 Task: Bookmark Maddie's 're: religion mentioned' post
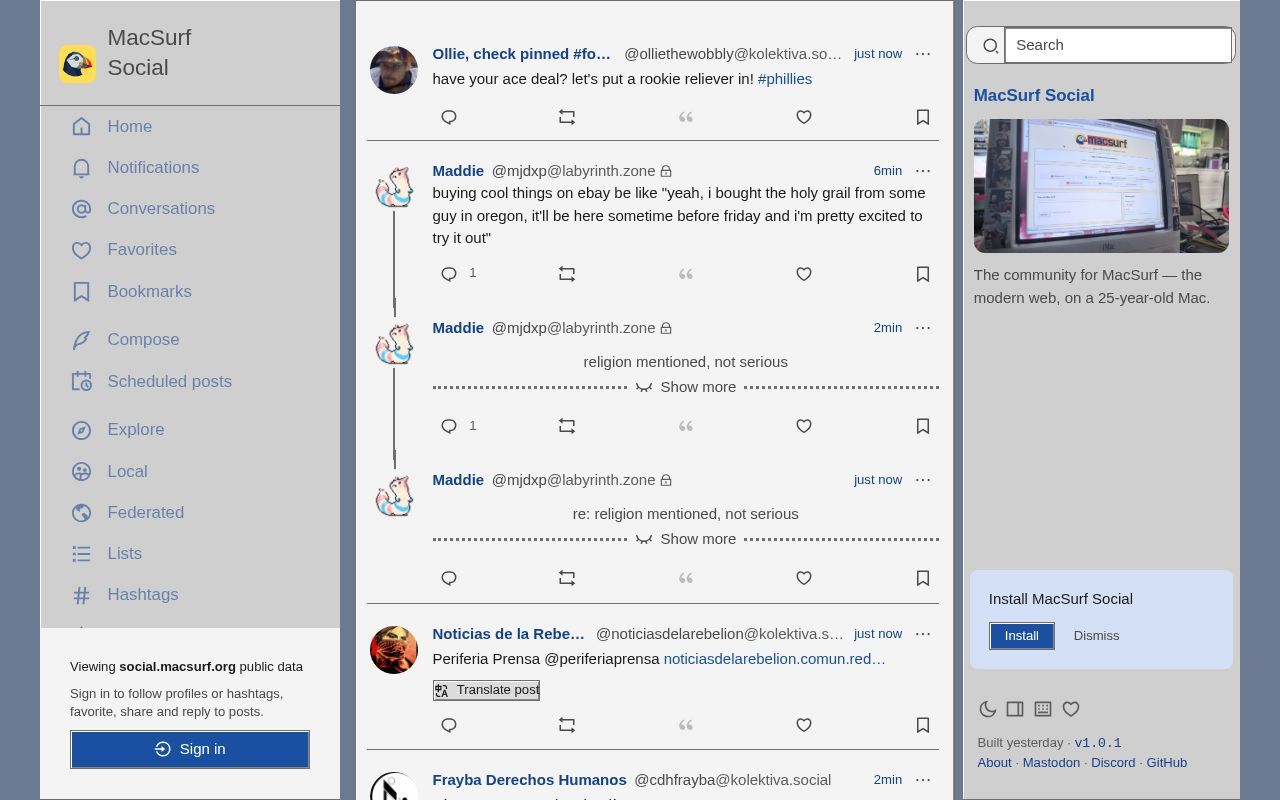coord(923,578)
